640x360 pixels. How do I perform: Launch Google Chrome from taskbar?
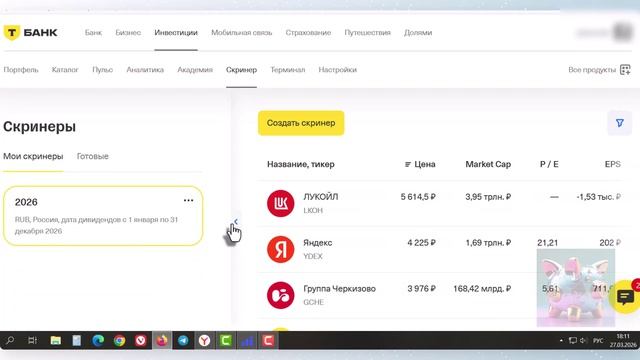point(120,340)
